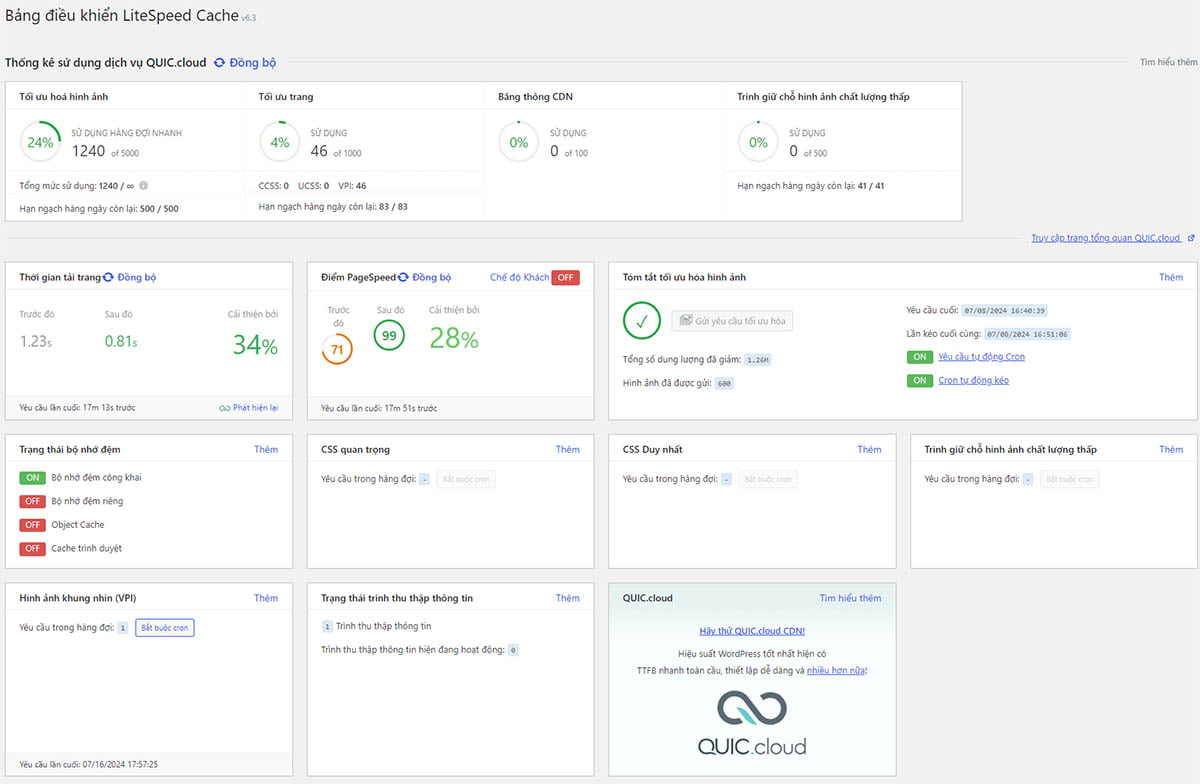
Task: Click Bắt buộc cron in CSS quan trọng
Action: (466, 479)
